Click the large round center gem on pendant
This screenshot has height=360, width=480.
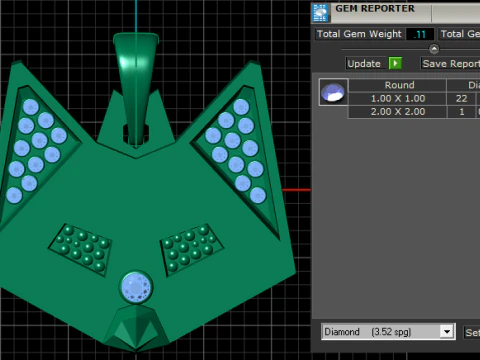(x=136, y=287)
